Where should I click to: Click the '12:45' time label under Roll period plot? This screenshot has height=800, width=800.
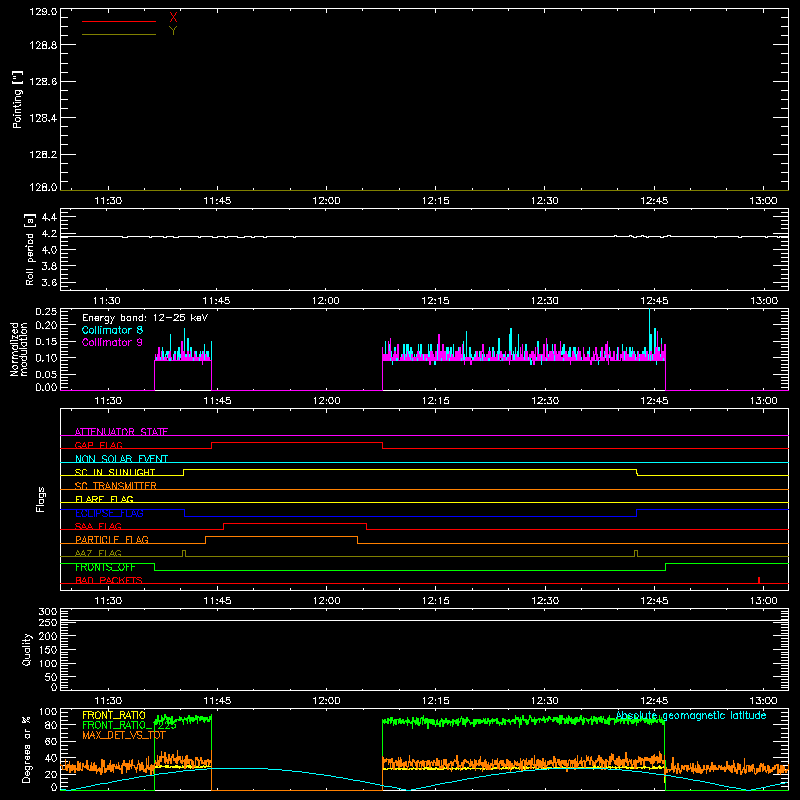tap(654, 301)
